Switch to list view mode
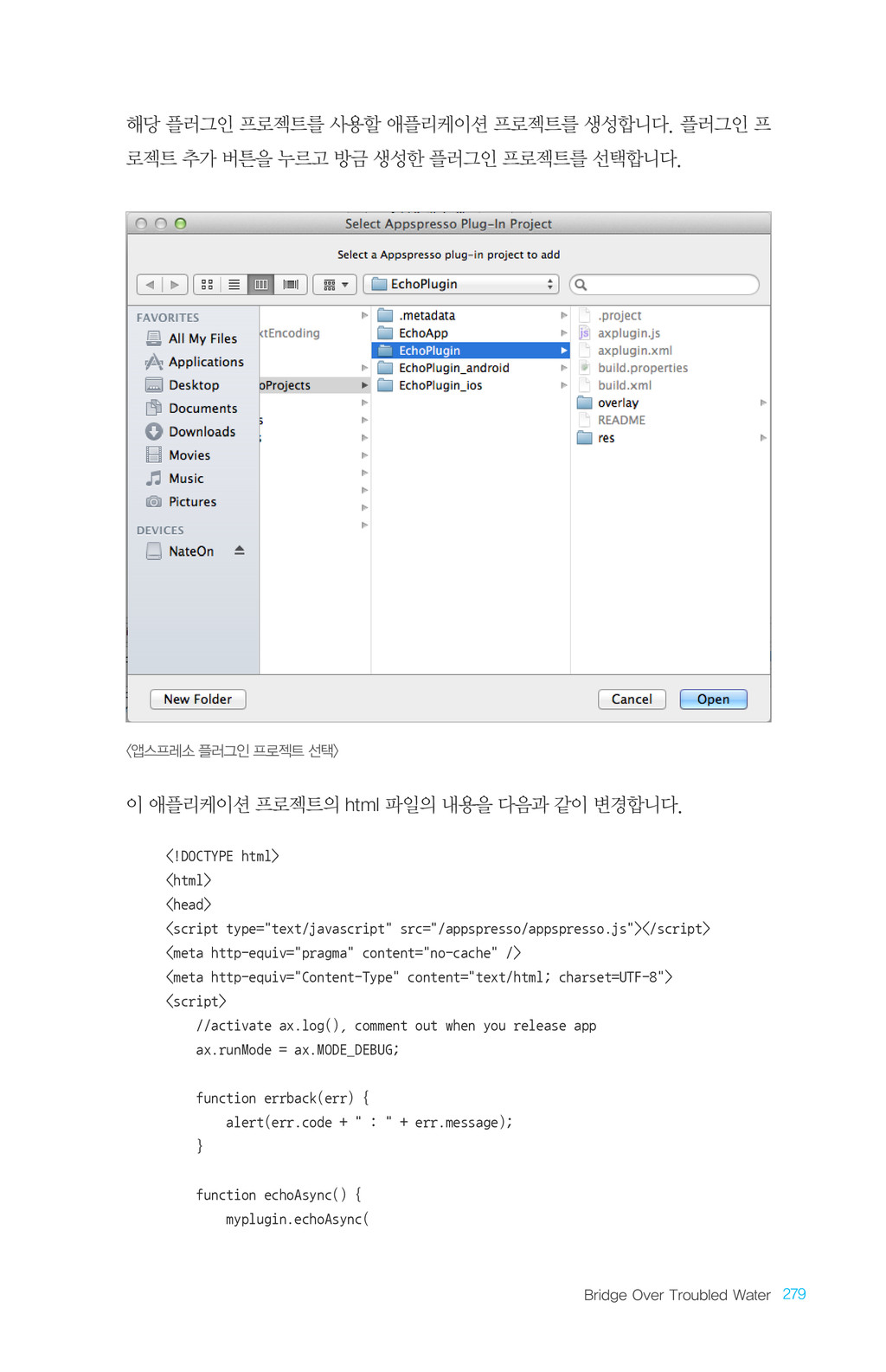The image size is (886, 1372). click(234, 284)
